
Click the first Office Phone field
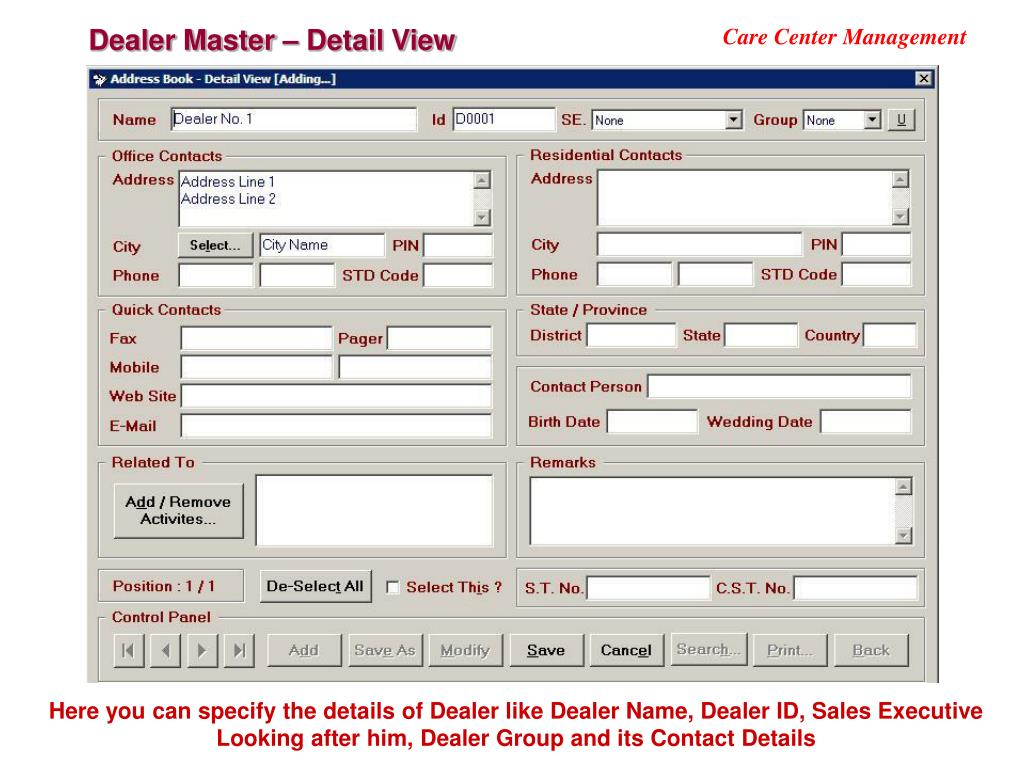[x=216, y=275]
